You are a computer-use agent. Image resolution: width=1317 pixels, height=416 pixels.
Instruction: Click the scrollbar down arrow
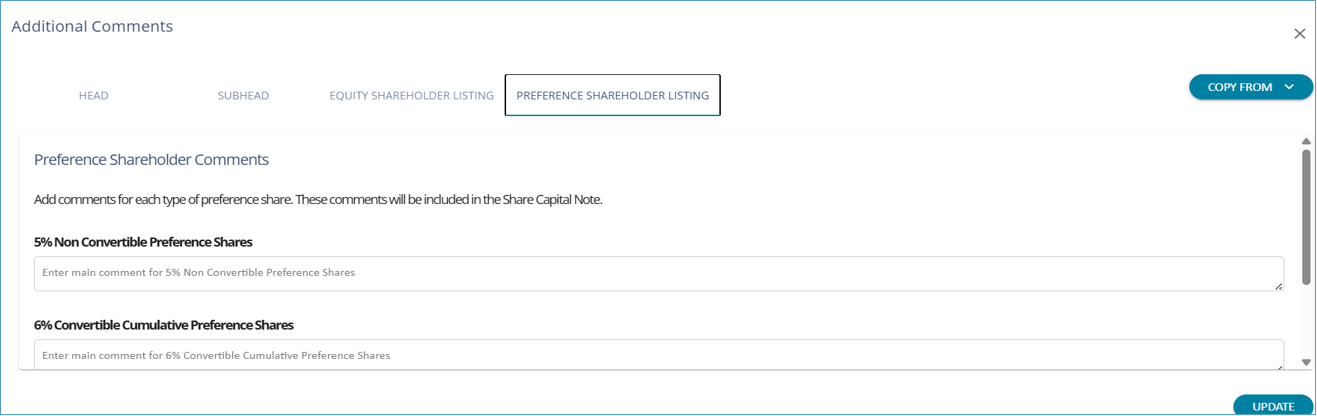tap(1306, 362)
